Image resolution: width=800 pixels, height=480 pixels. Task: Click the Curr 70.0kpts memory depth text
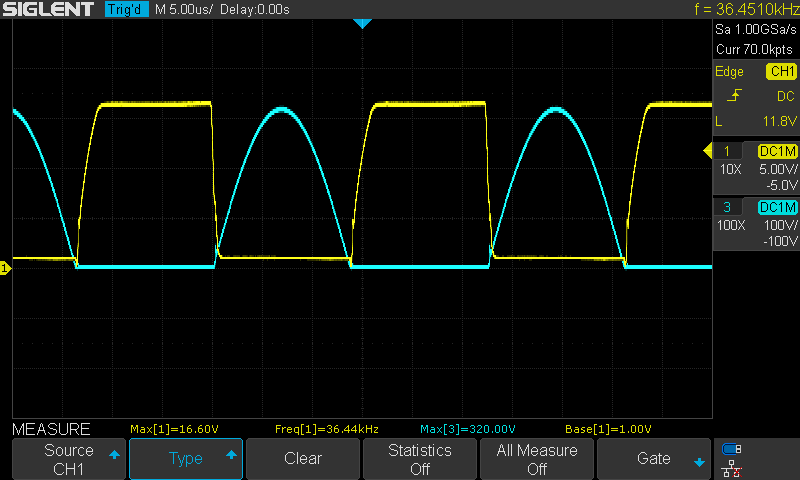point(754,49)
